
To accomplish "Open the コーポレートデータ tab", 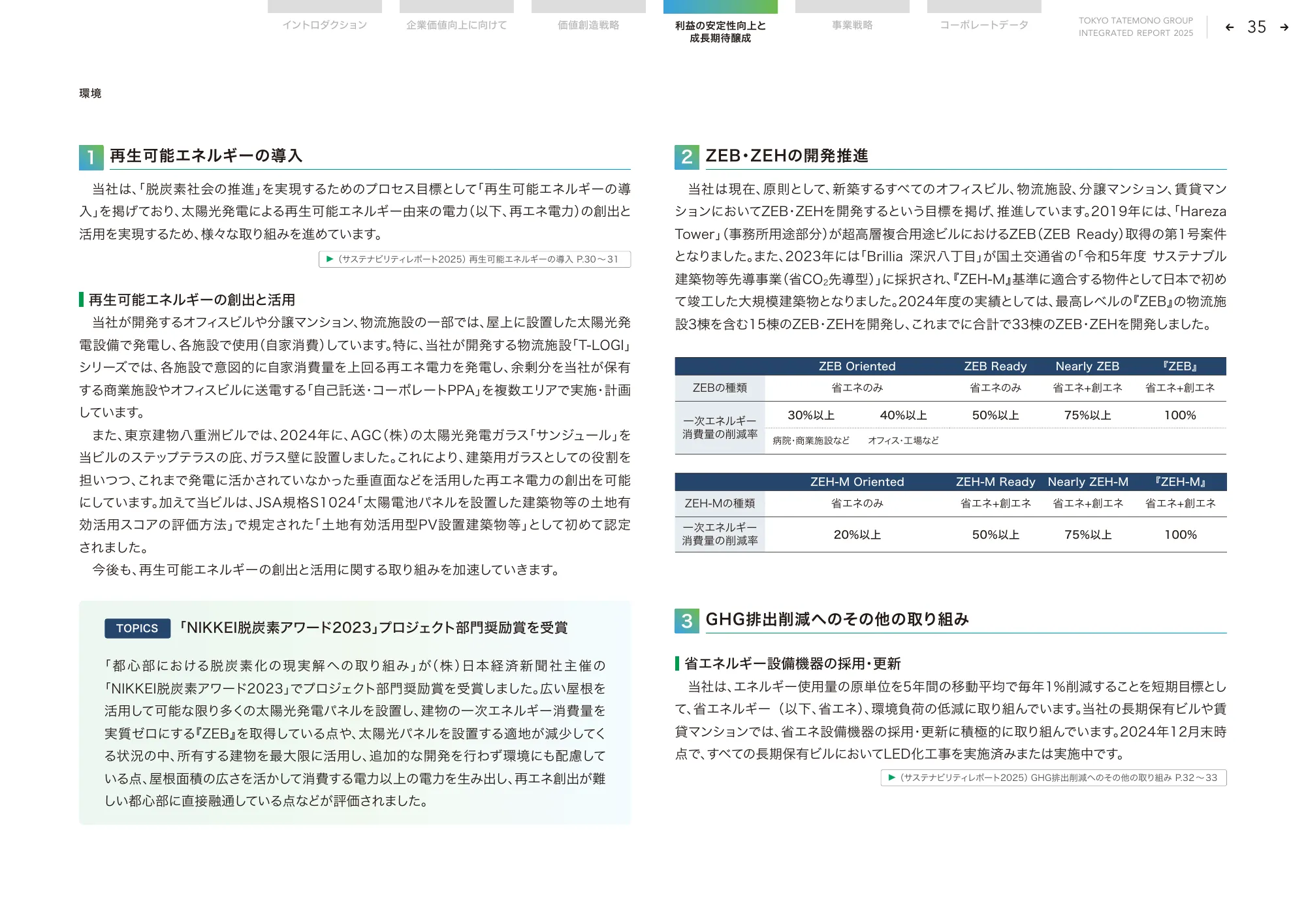I will point(984,25).
